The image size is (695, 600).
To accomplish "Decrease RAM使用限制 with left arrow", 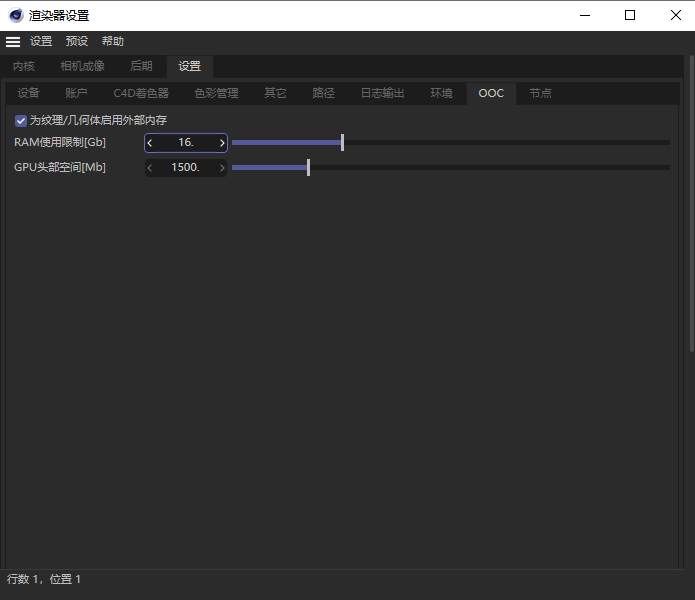I will click(x=150, y=143).
